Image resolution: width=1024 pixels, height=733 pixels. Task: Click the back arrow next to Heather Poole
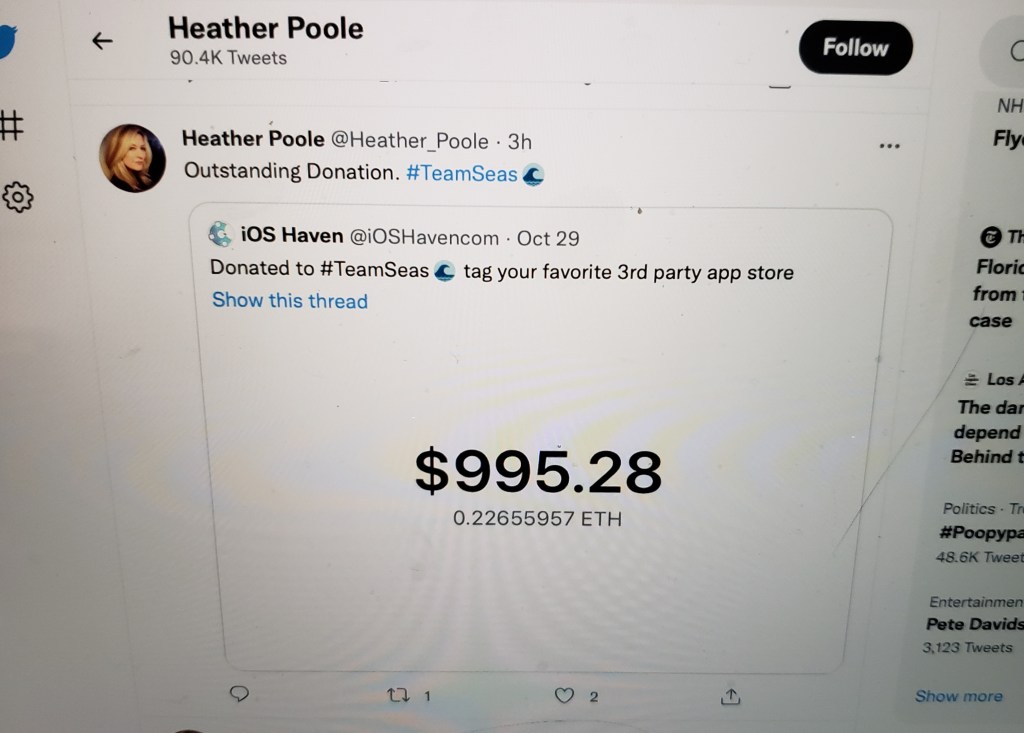point(102,41)
